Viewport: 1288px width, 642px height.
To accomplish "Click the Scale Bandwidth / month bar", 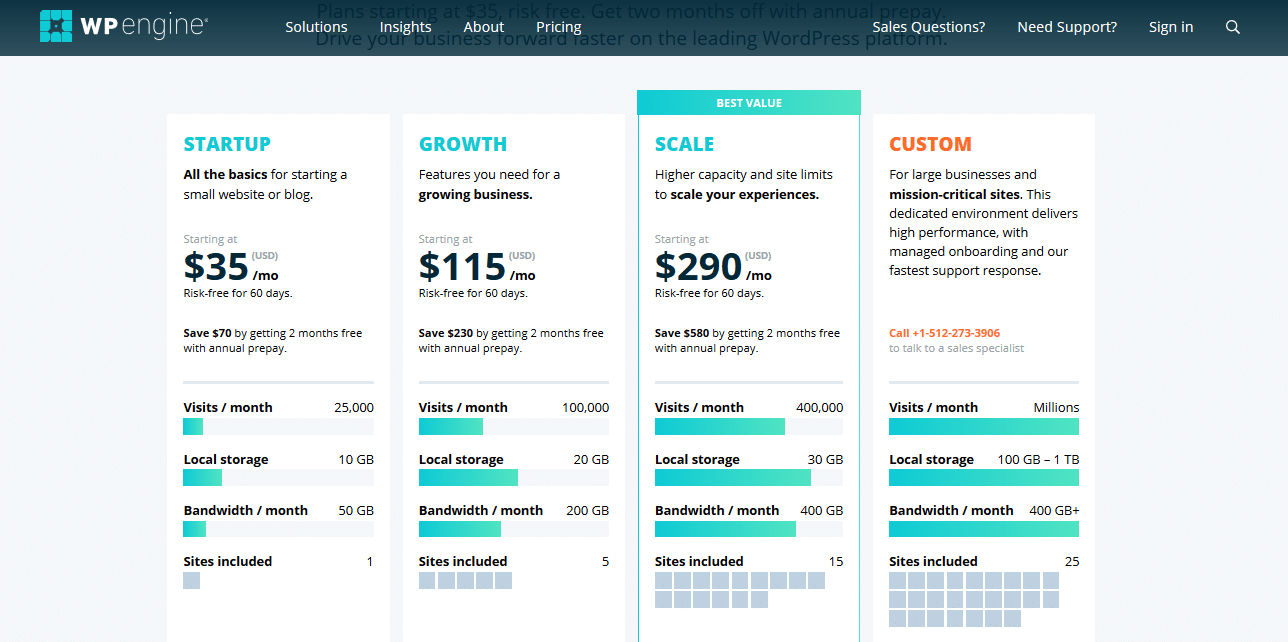I will [x=749, y=528].
